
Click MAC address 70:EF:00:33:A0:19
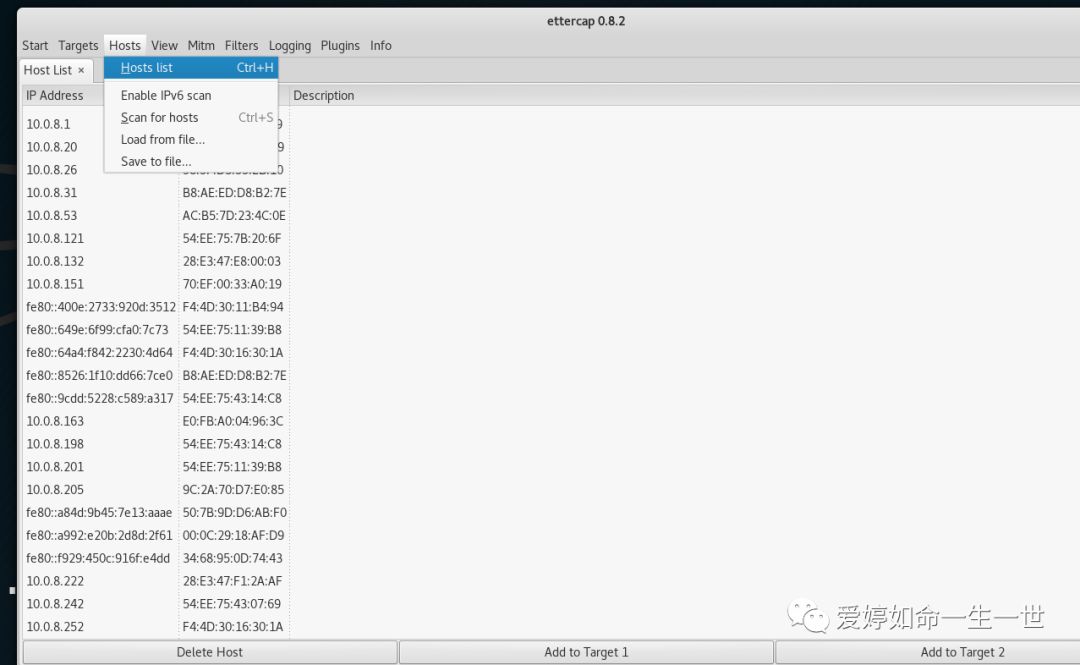point(232,284)
